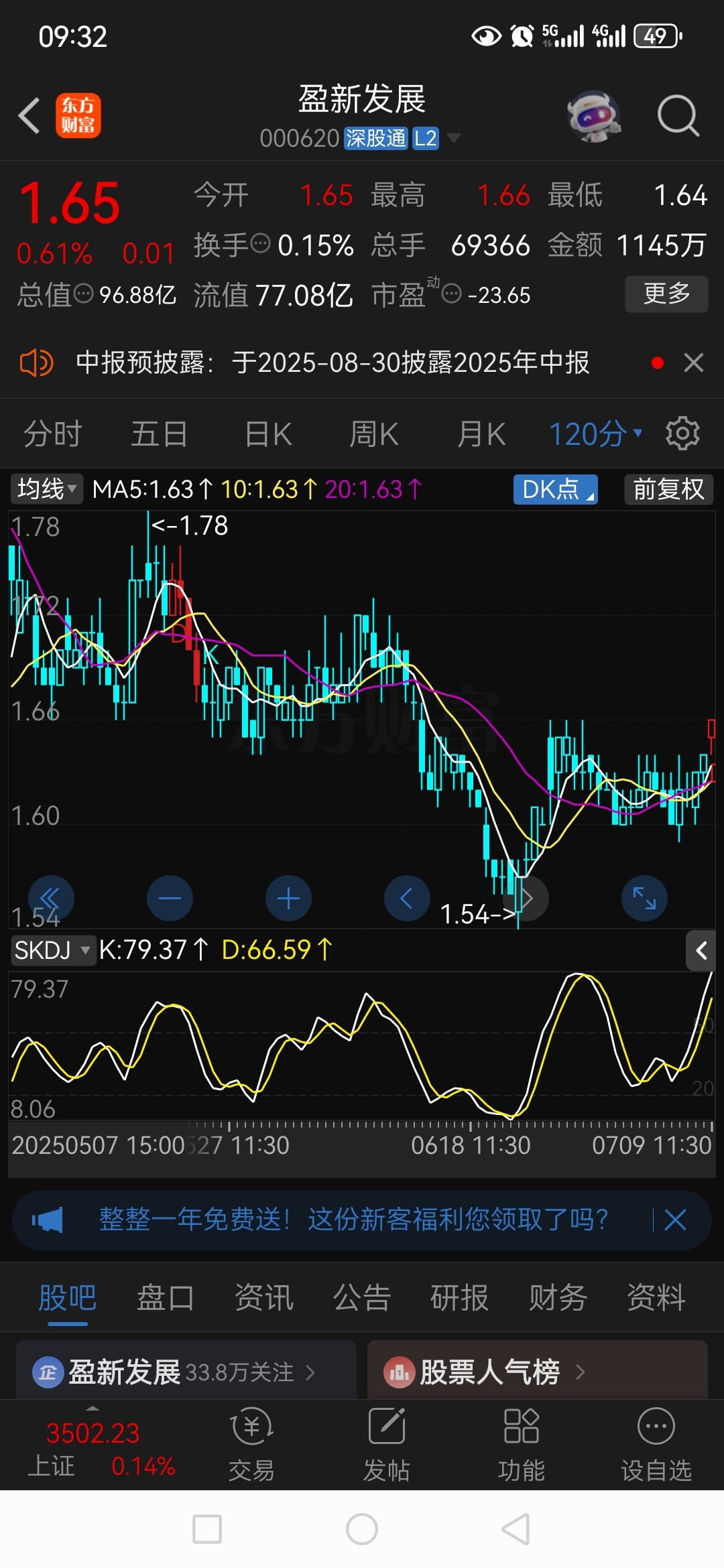The width and height of the screenshot is (724, 1568).
Task: Tap the 深股通 badge
Action: coord(376,138)
